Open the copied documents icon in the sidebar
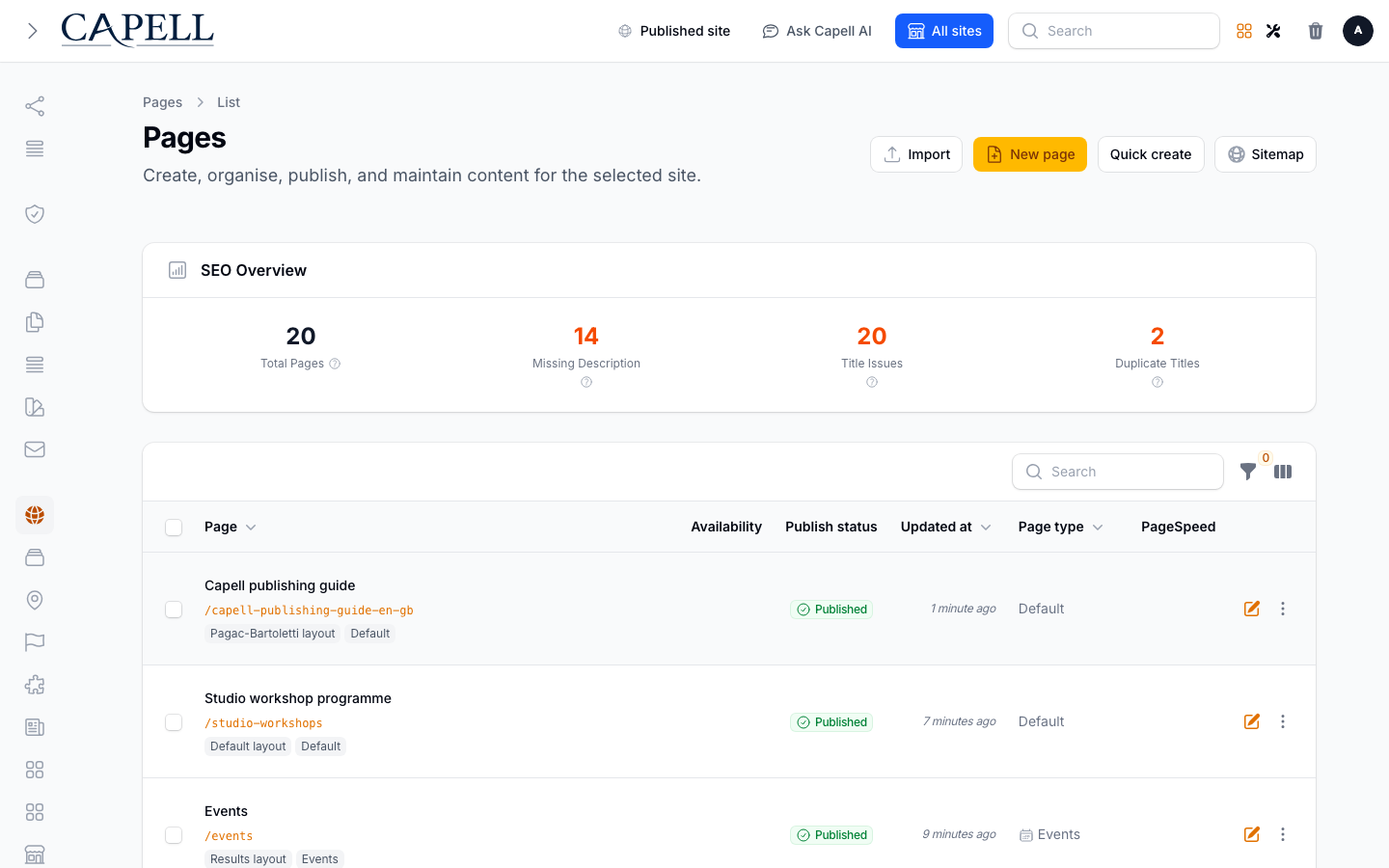The width and height of the screenshot is (1389, 868). [35, 322]
